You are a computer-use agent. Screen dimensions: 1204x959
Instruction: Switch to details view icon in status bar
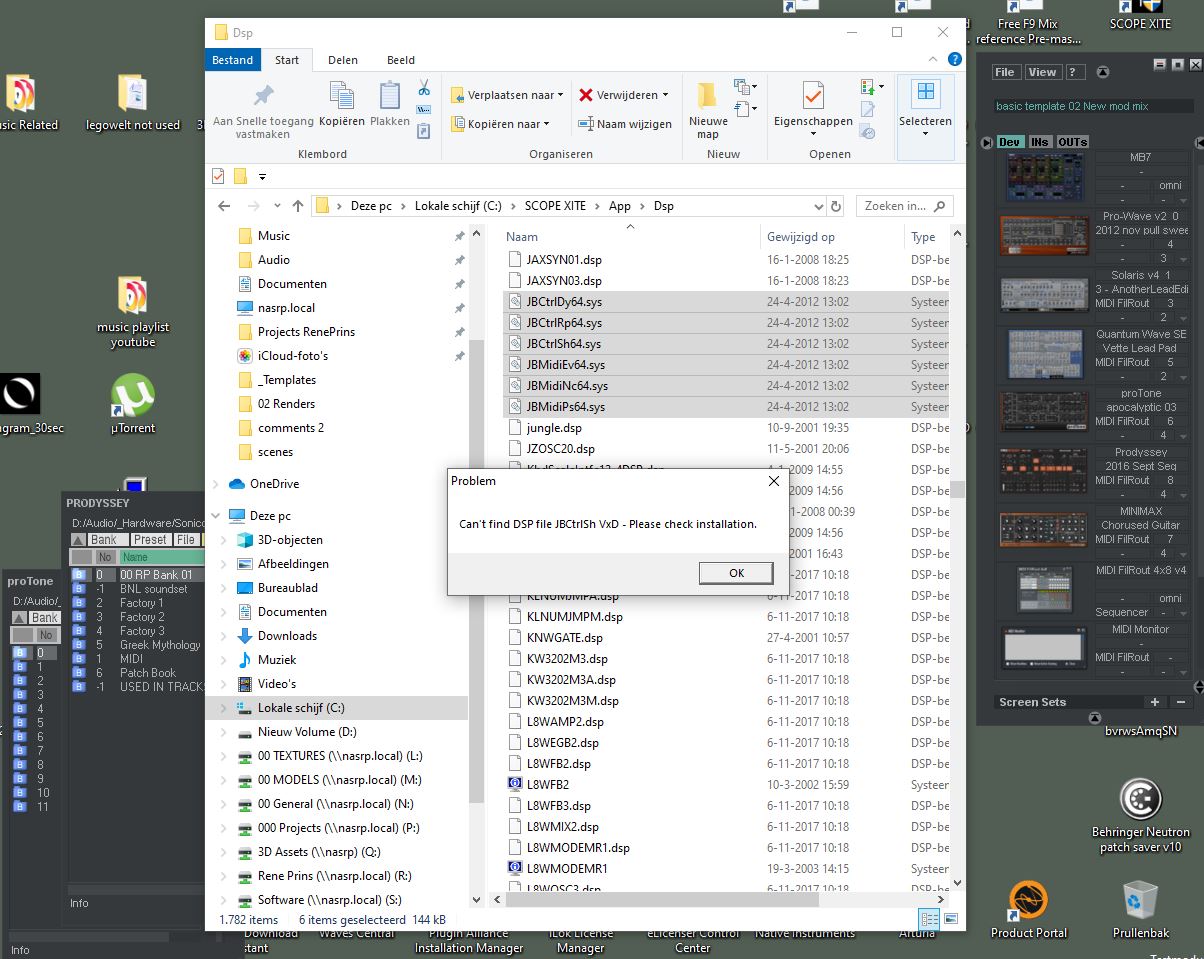[928, 920]
